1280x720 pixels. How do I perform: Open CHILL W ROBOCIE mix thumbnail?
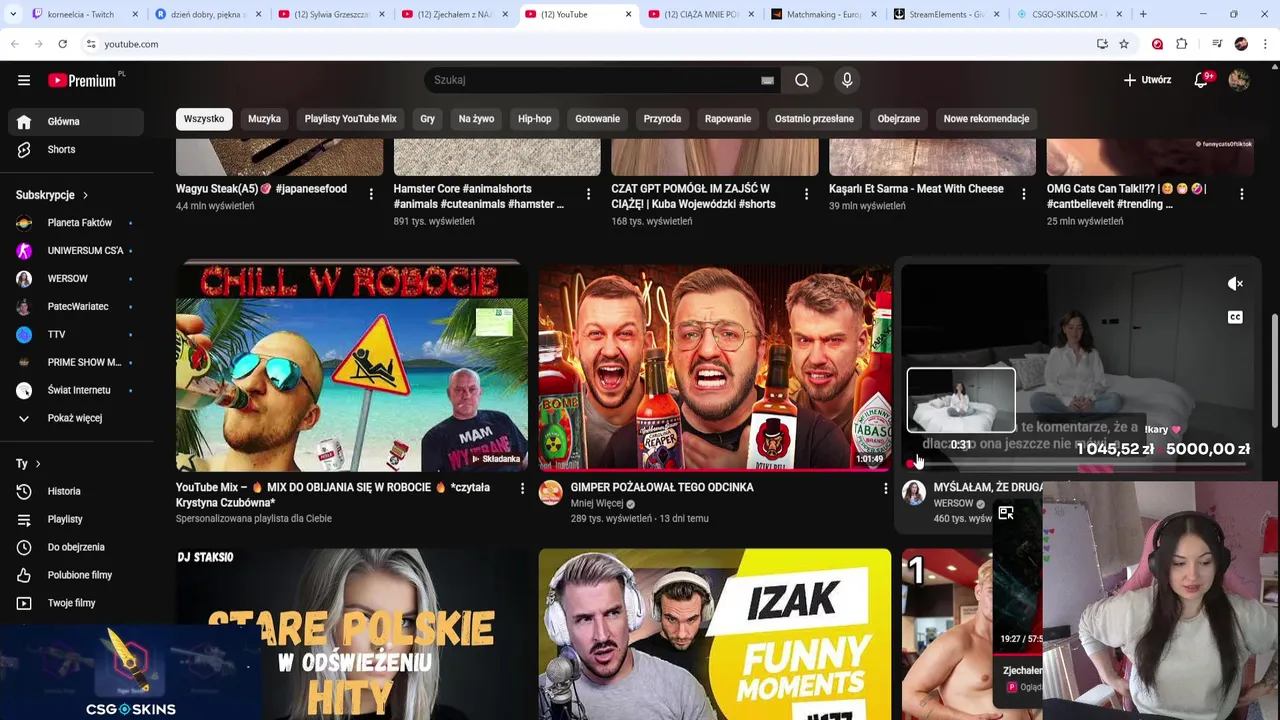click(x=352, y=366)
